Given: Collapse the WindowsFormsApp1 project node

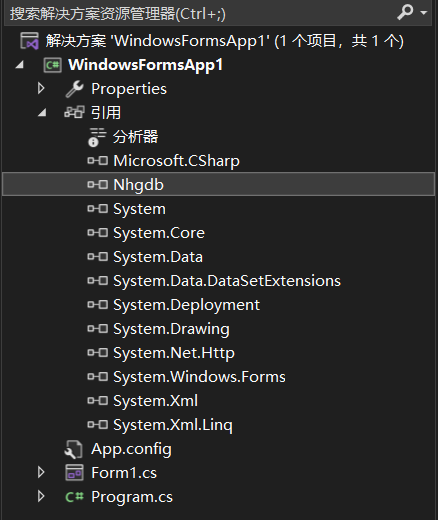Looking at the screenshot, I should [19, 65].
